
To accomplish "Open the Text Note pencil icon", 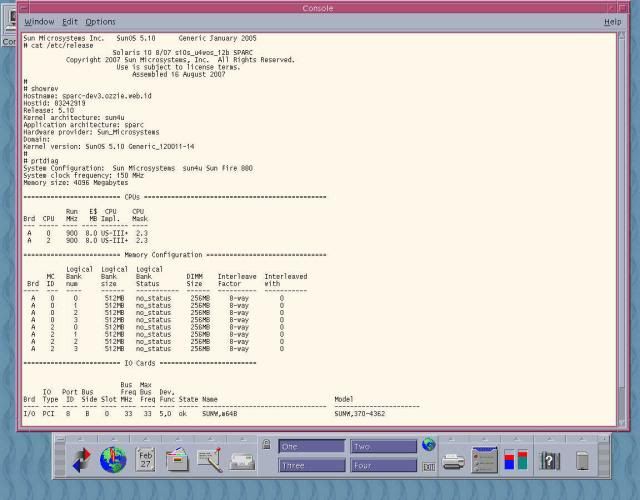I will (210, 460).
